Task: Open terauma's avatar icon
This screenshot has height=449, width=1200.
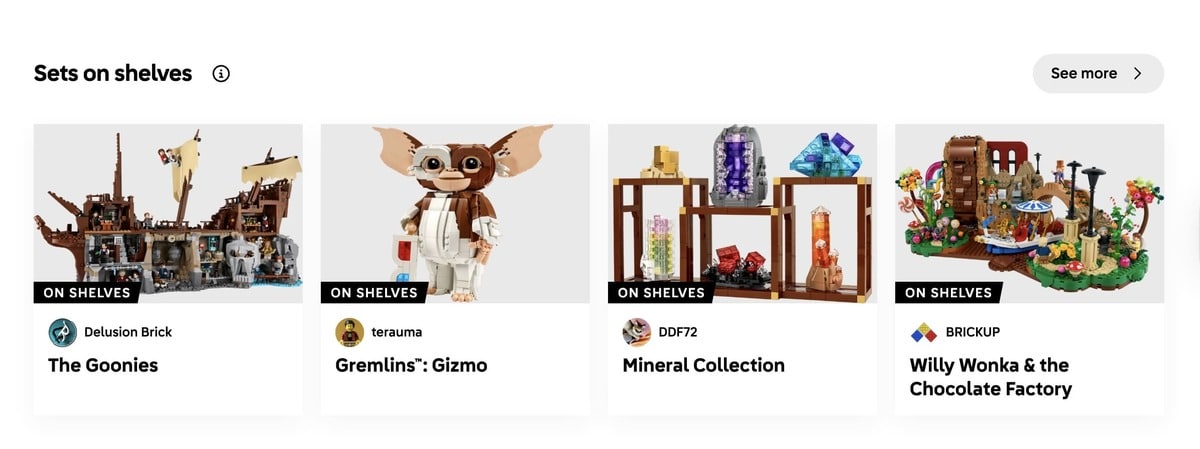Action: pos(349,332)
